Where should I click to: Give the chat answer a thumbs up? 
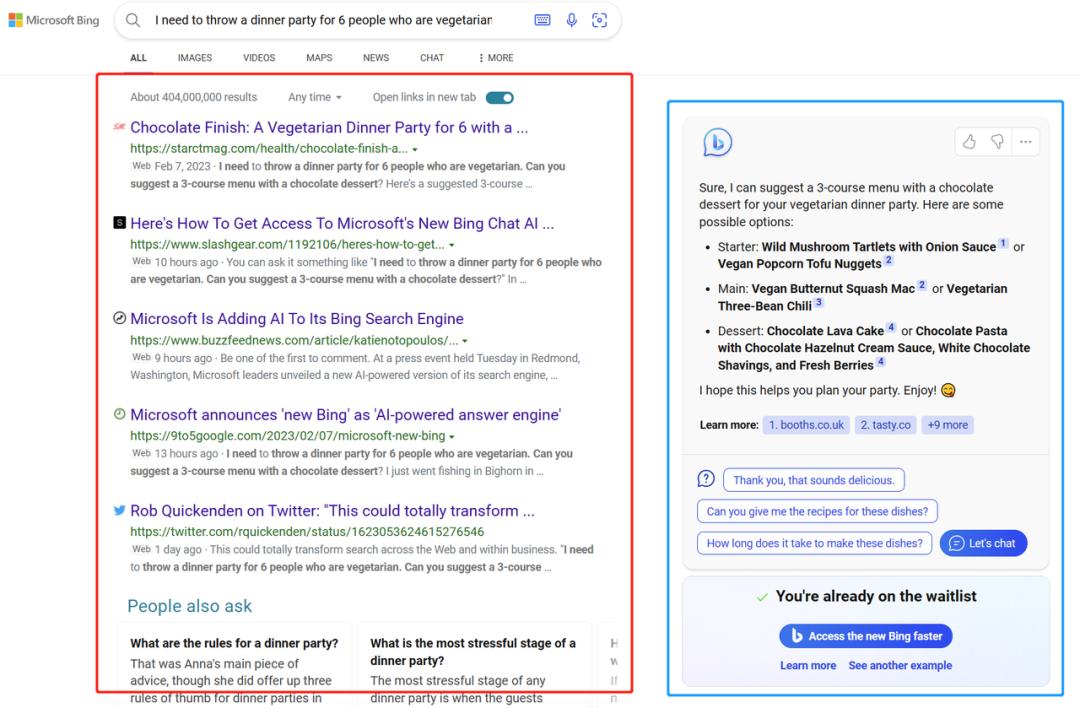pyautogui.click(x=969, y=142)
